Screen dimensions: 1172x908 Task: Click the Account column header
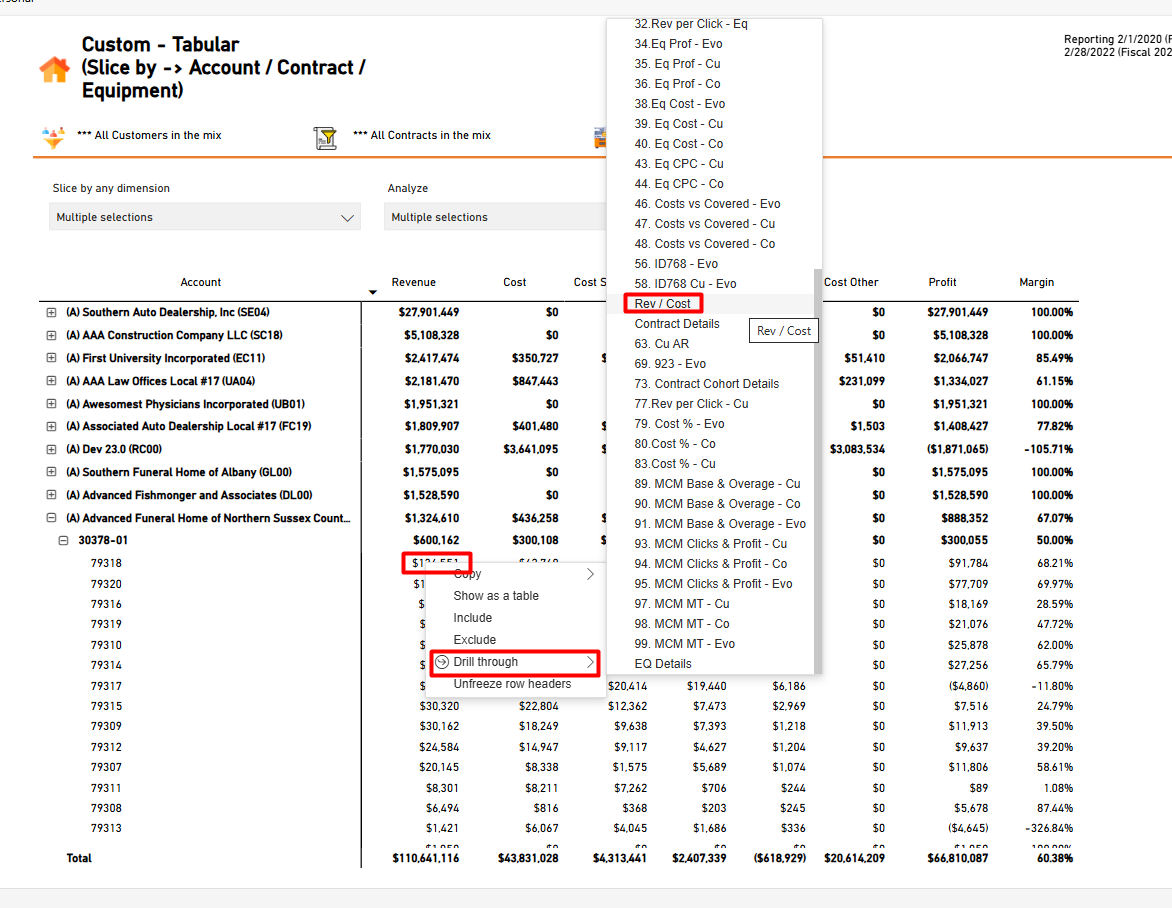click(x=200, y=282)
